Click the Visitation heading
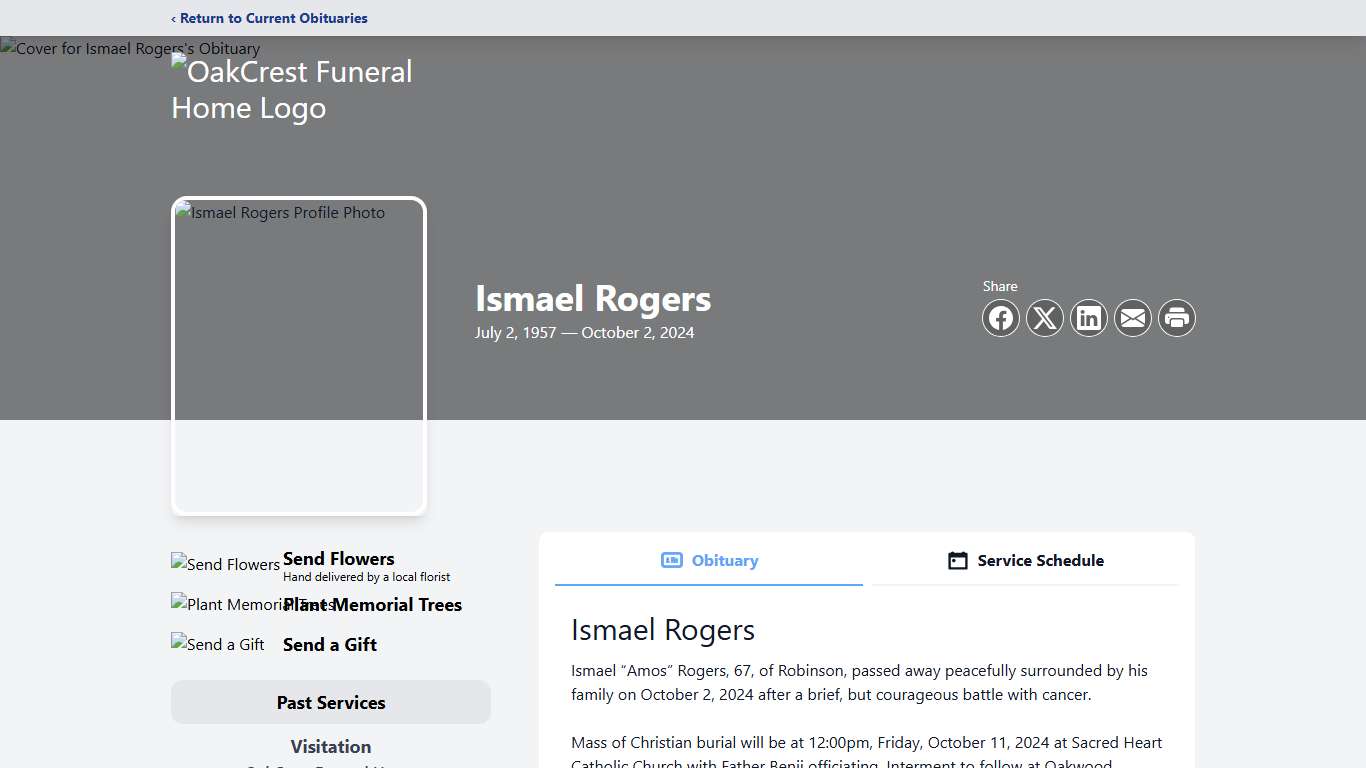Image resolution: width=1366 pixels, height=768 pixels. pos(331,747)
